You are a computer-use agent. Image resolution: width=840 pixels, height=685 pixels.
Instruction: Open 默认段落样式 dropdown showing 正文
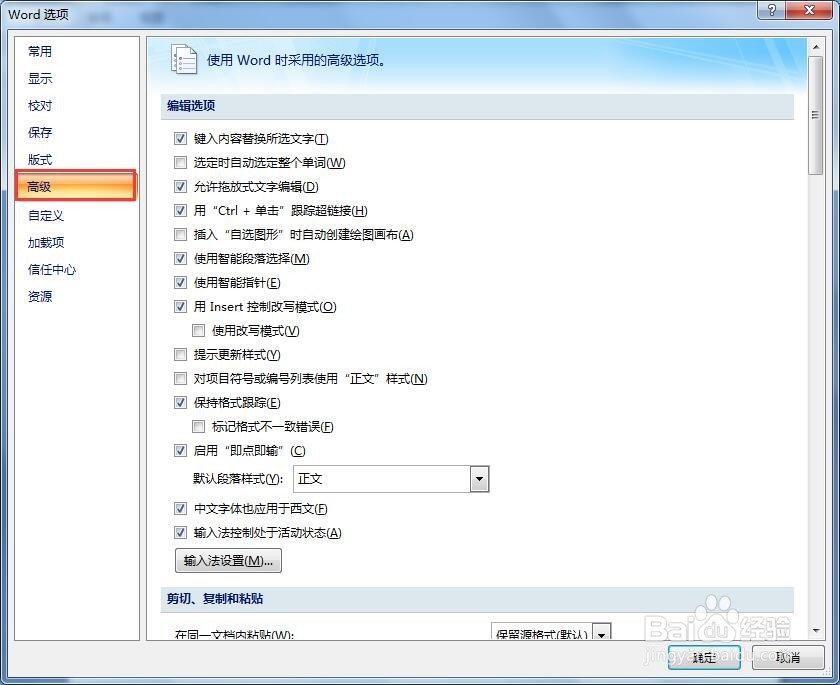pos(391,479)
